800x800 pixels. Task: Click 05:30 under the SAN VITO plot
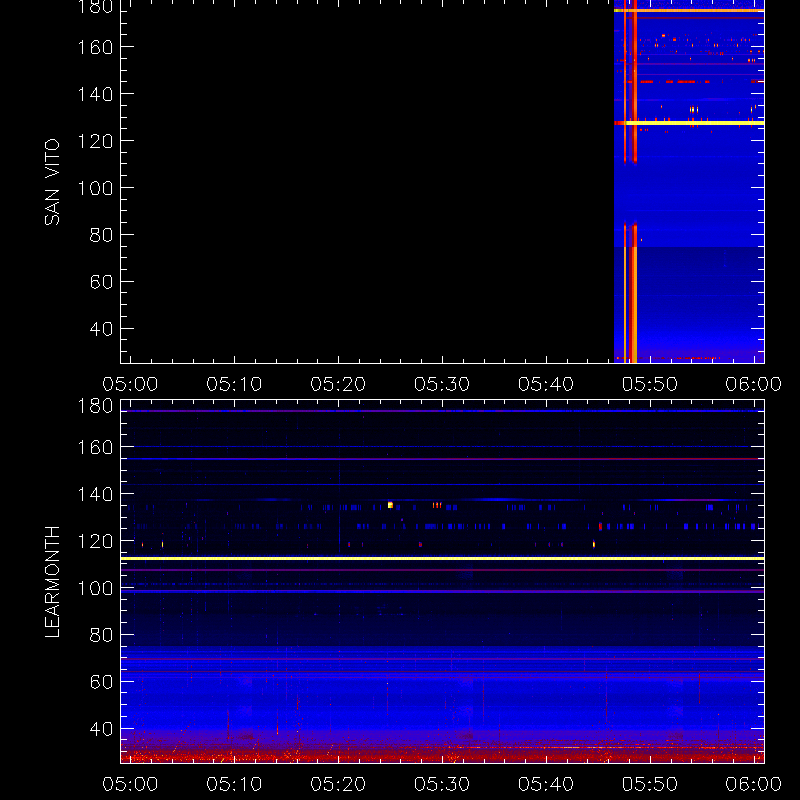click(x=442, y=384)
